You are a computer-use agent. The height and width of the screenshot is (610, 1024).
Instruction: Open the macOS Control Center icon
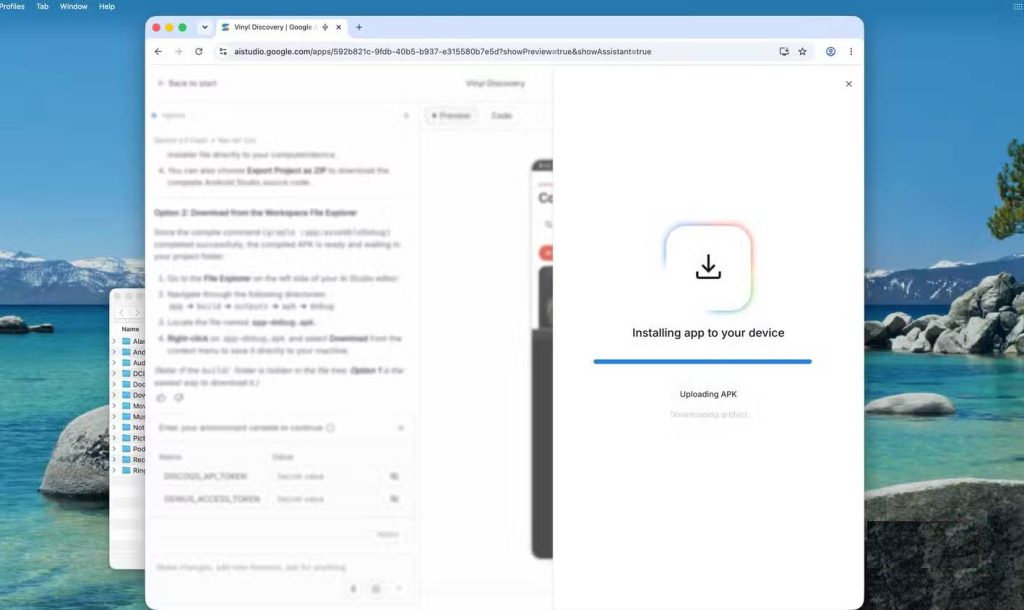point(1017,7)
